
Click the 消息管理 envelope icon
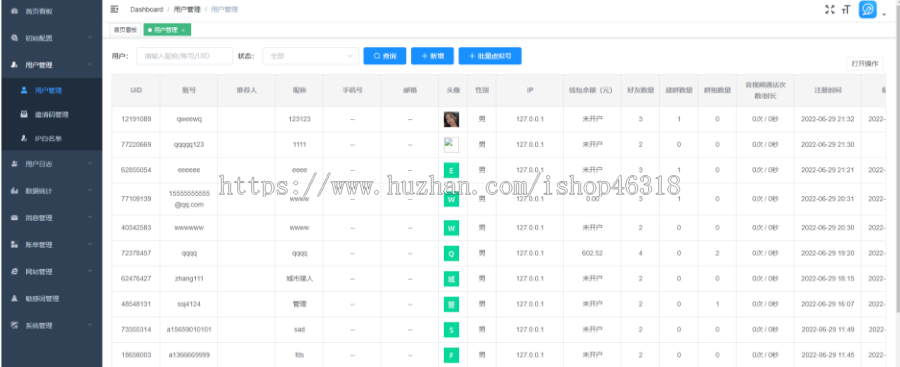15,218
